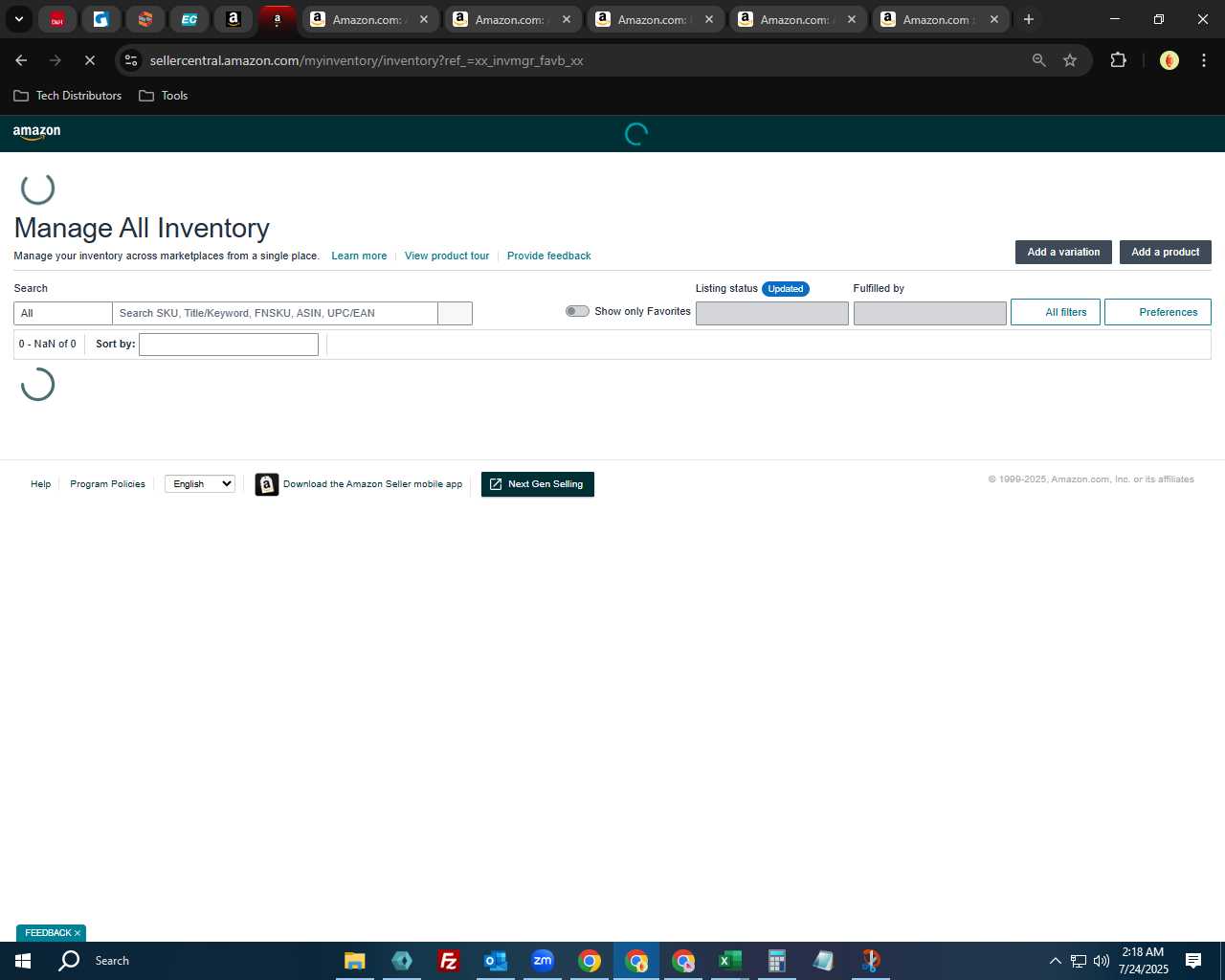Focus the SKU, Title/Keyword search field

[275, 313]
